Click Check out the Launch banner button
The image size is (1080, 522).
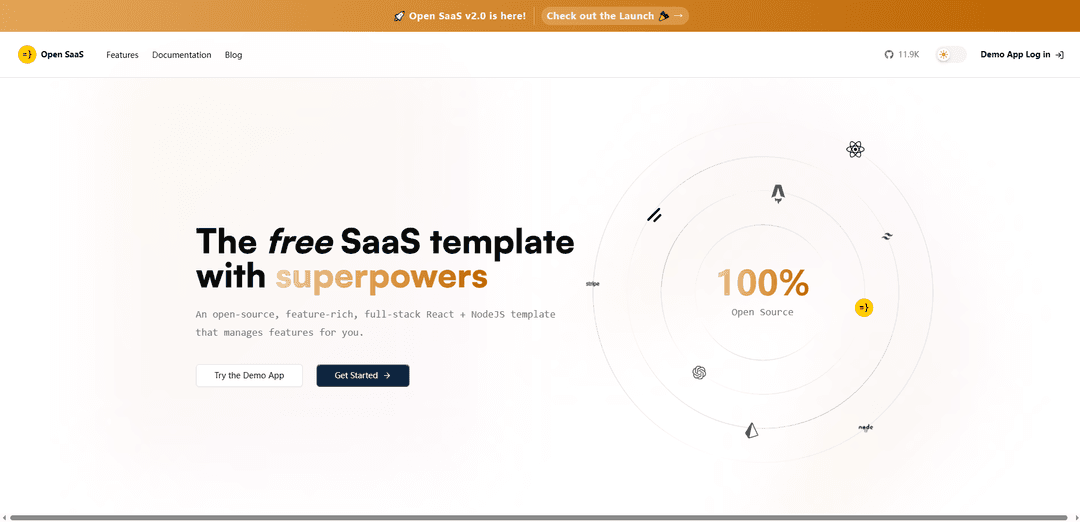click(x=614, y=16)
